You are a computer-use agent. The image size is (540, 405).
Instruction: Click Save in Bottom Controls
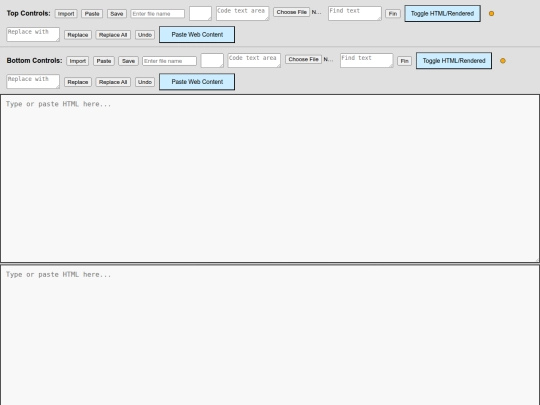pyautogui.click(x=128, y=61)
